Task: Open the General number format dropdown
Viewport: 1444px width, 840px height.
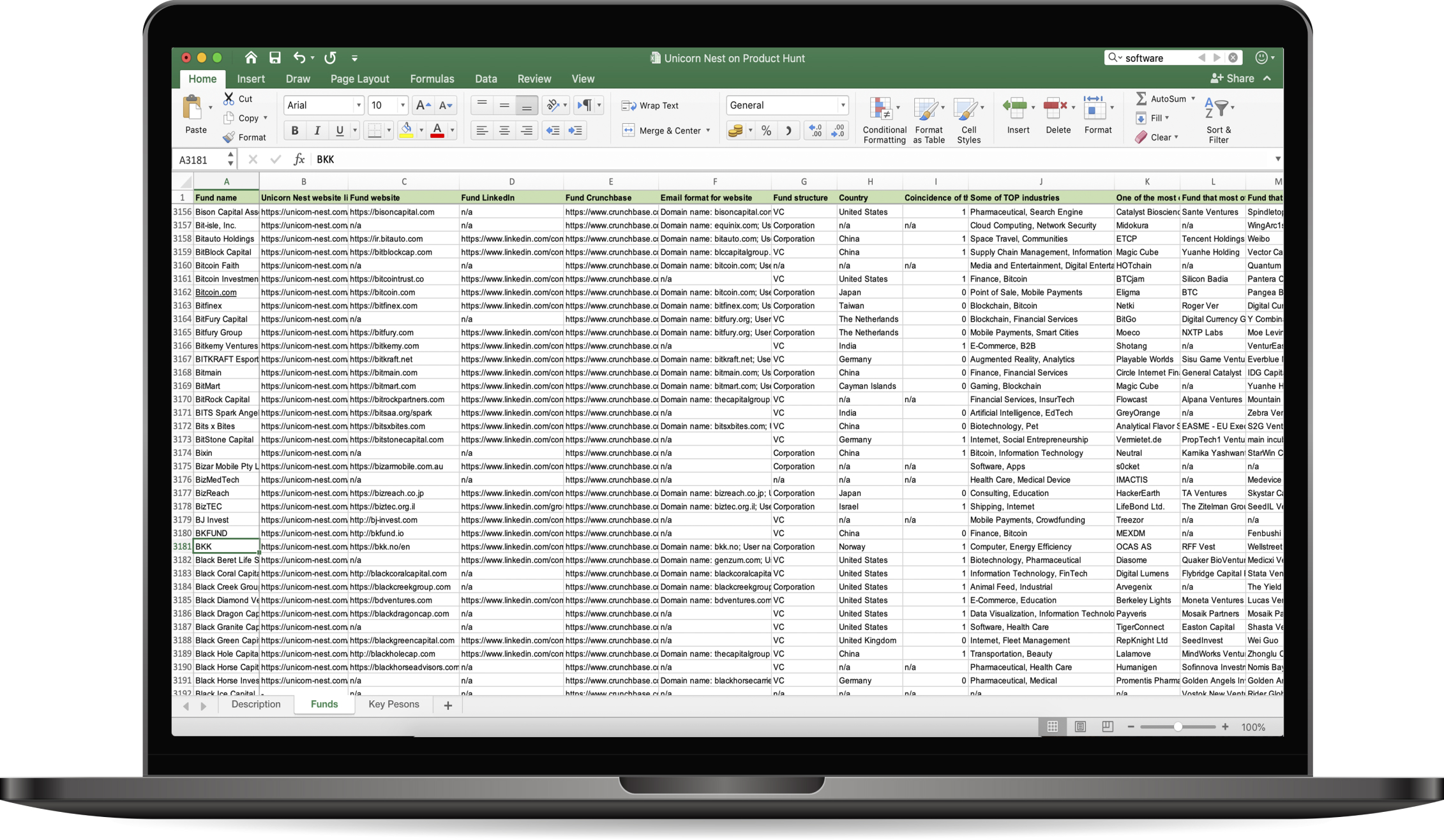Action: [842, 105]
